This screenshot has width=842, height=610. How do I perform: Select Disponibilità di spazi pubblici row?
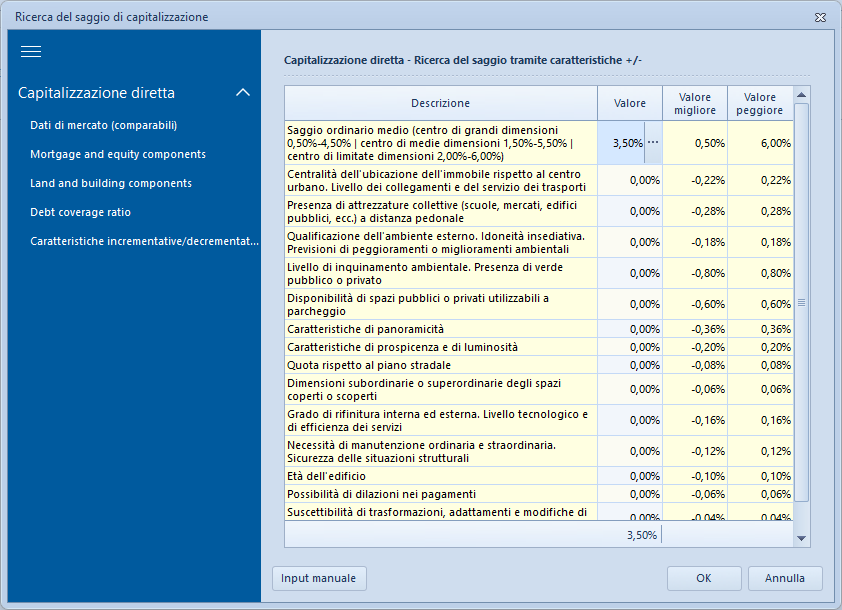[x=441, y=304]
